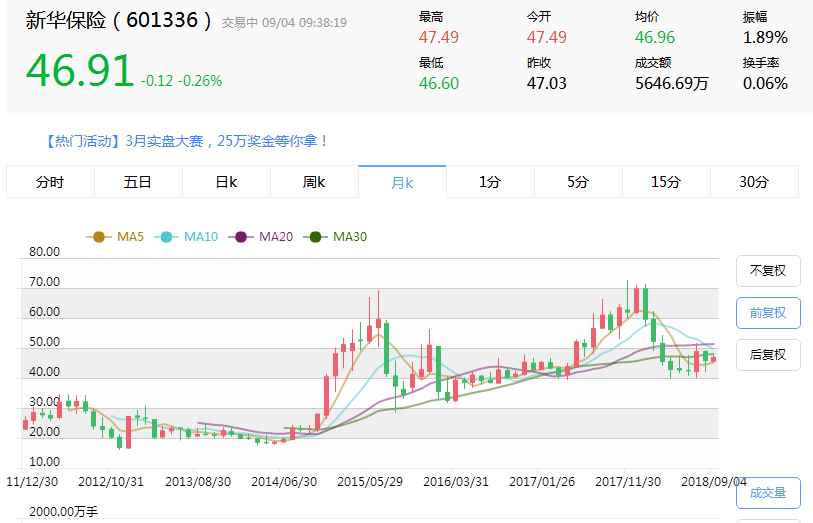Image resolution: width=813 pixels, height=523 pixels.
Task: Click the 成交量 volume indicator button
Action: 768,492
